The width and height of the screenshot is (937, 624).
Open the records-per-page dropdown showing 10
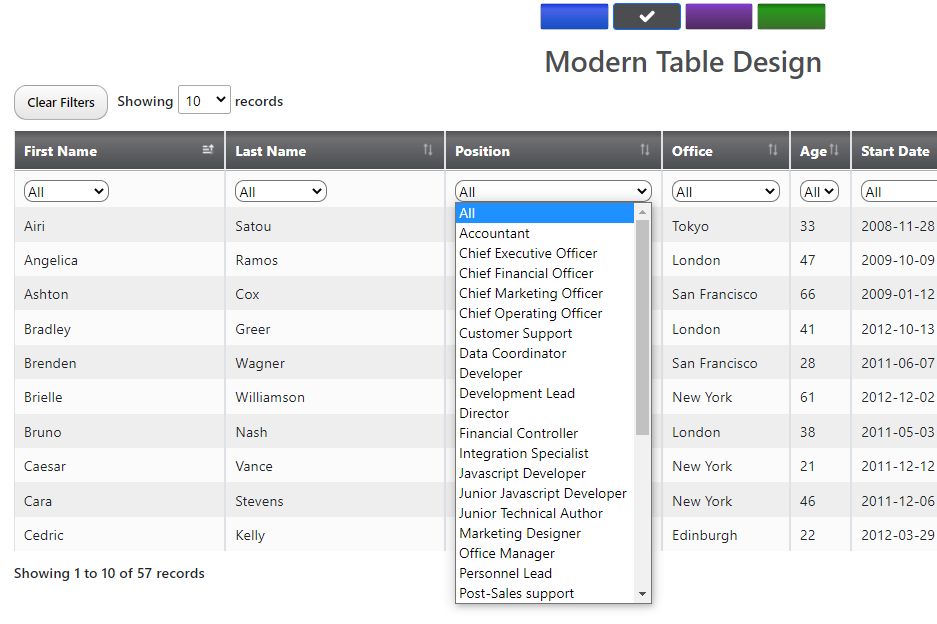tap(204, 101)
